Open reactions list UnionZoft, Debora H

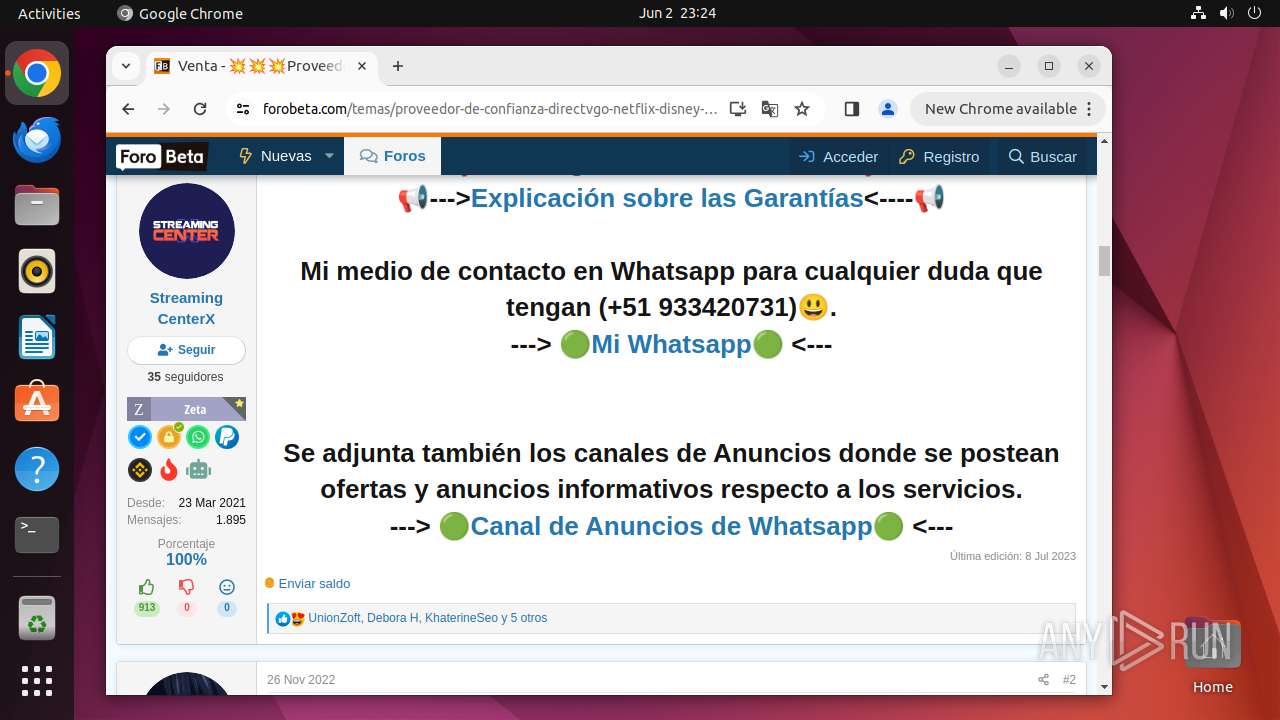pyautogui.click(x=428, y=618)
